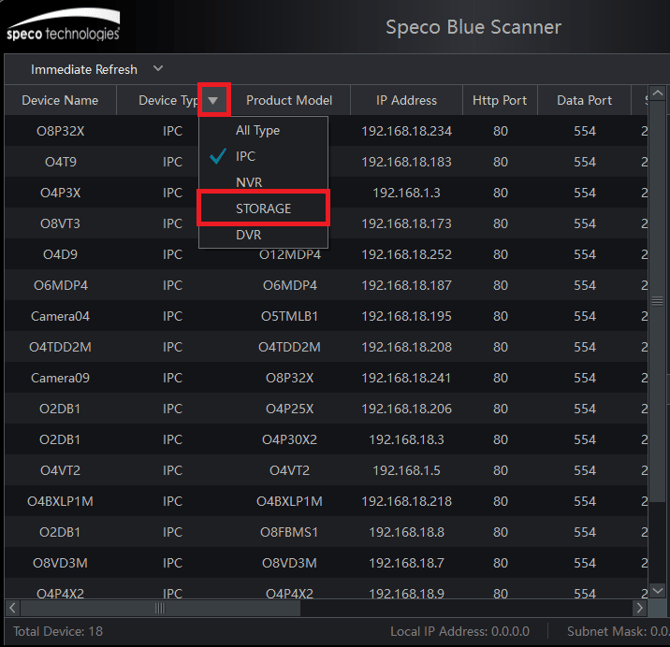
Task: Click the Speco Technologies logo
Action: coord(63,27)
